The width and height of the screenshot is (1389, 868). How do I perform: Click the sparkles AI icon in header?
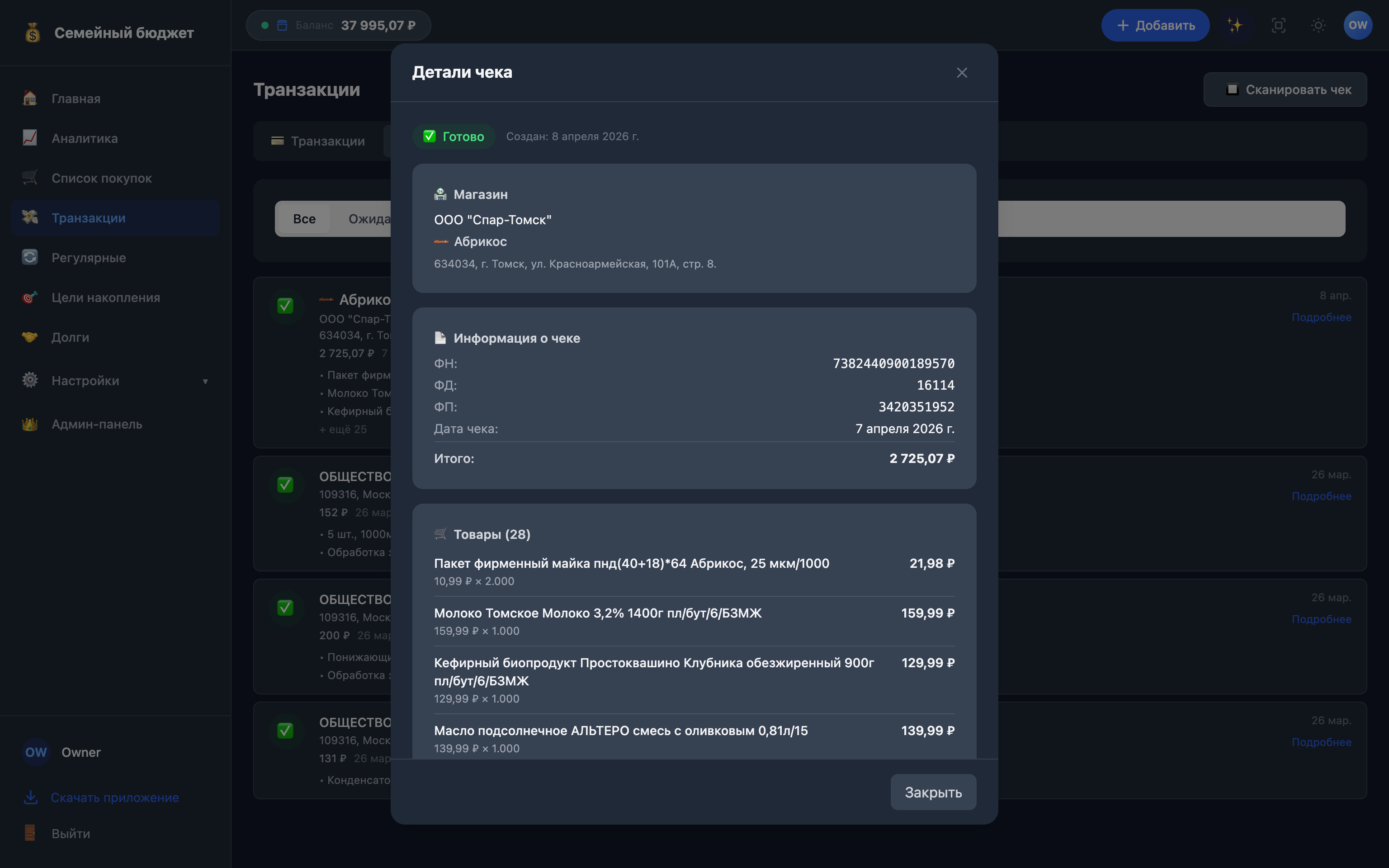click(x=1235, y=25)
